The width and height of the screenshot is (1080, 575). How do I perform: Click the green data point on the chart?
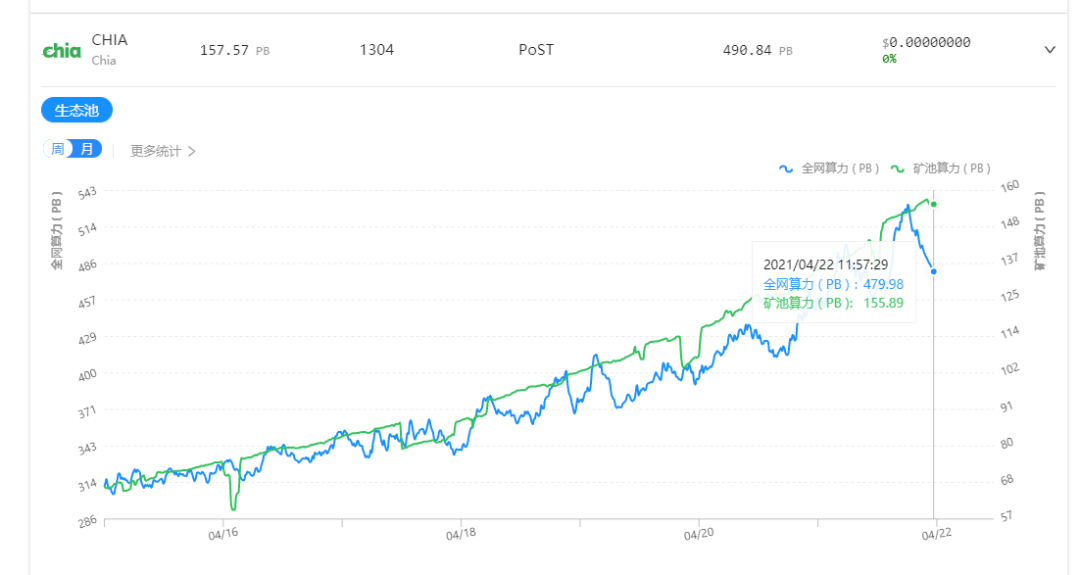(x=933, y=204)
